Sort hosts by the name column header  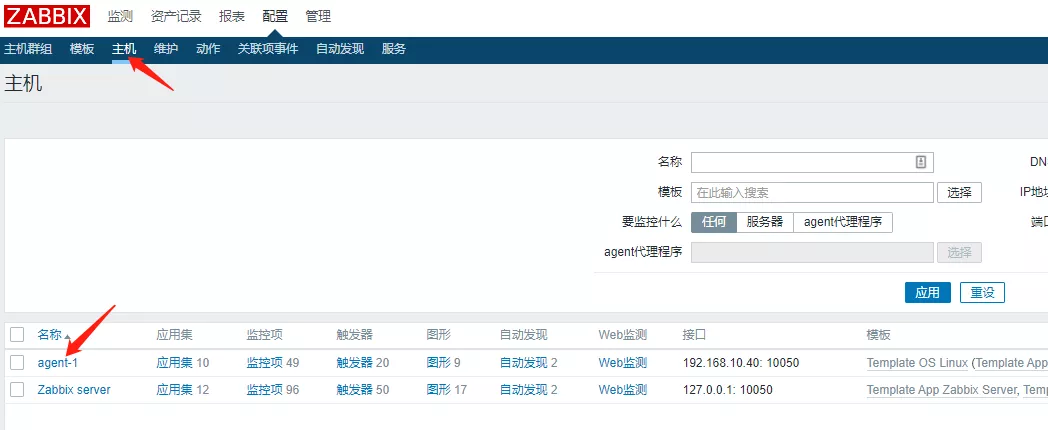pyautogui.click(x=50, y=335)
